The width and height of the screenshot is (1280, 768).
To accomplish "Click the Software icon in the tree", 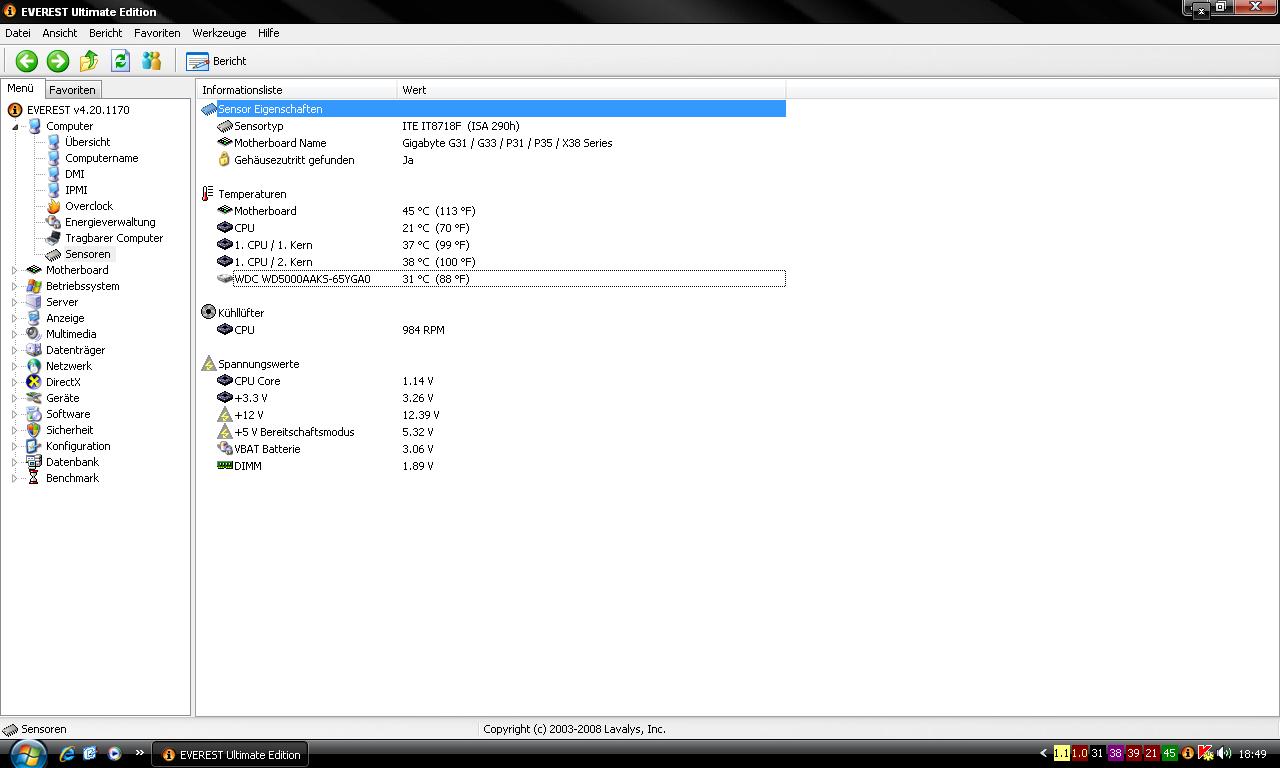I will pyautogui.click(x=34, y=414).
